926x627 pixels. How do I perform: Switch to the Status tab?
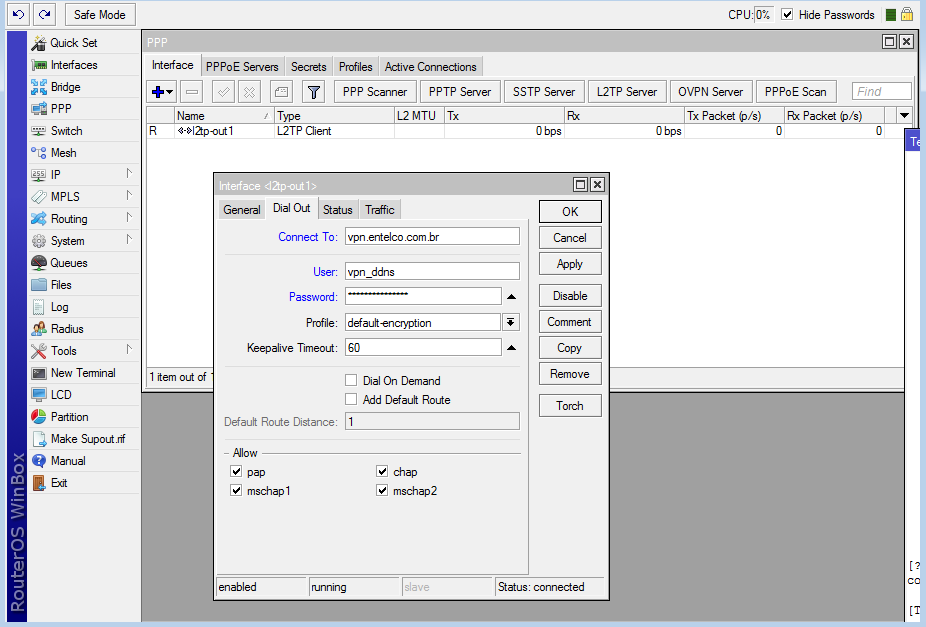tap(337, 210)
